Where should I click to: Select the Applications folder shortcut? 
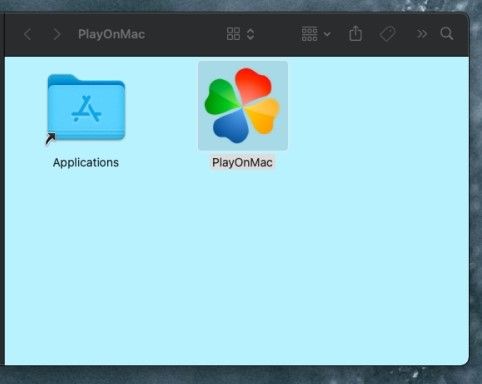[x=86, y=108]
